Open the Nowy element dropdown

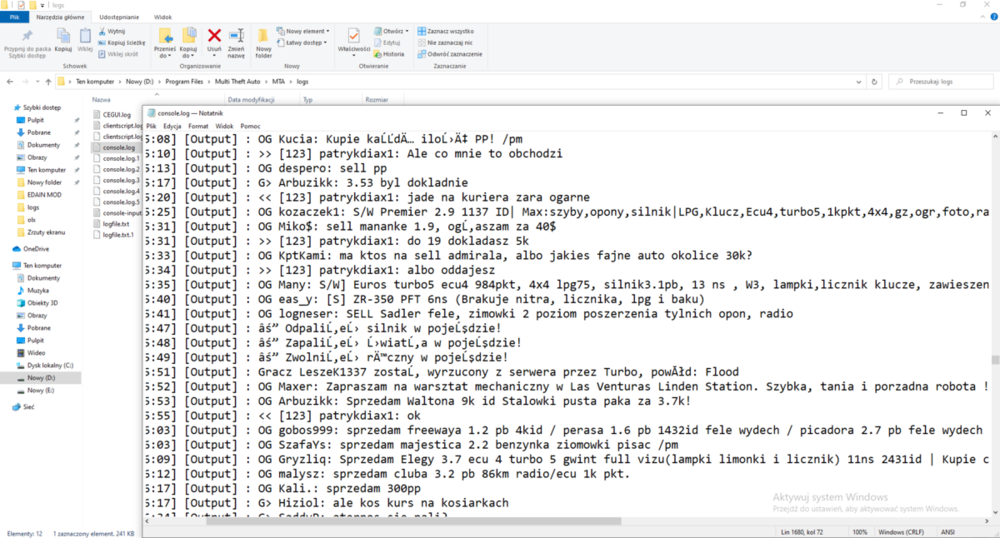click(x=303, y=31)
